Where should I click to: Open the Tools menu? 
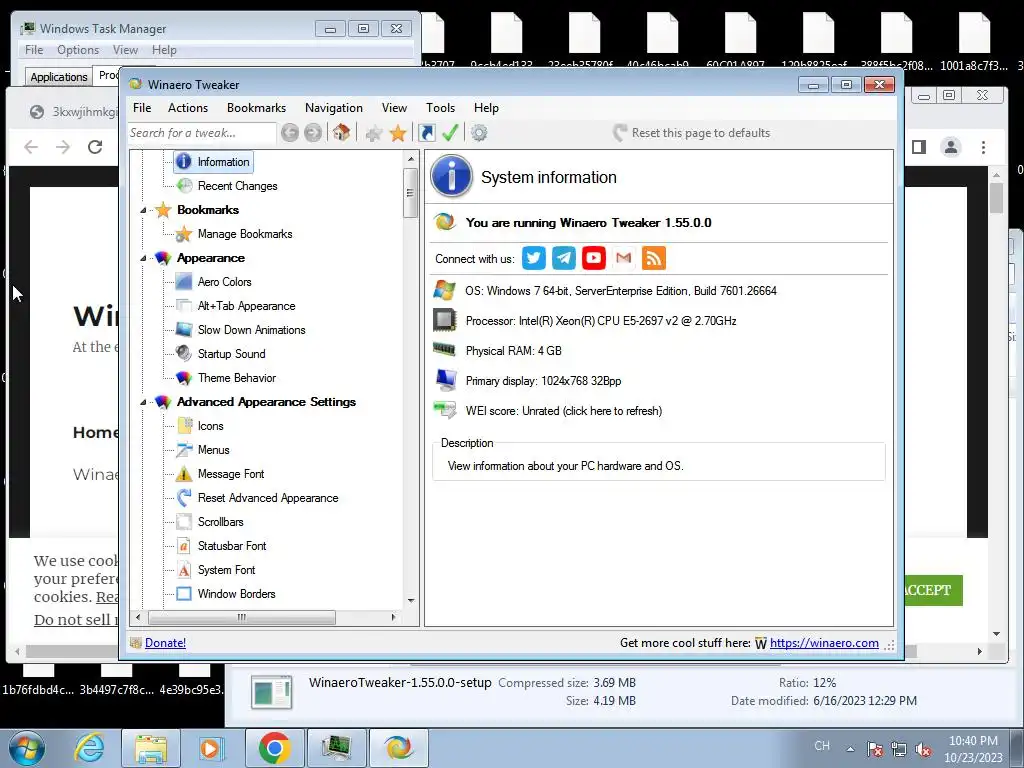point(441,108)
